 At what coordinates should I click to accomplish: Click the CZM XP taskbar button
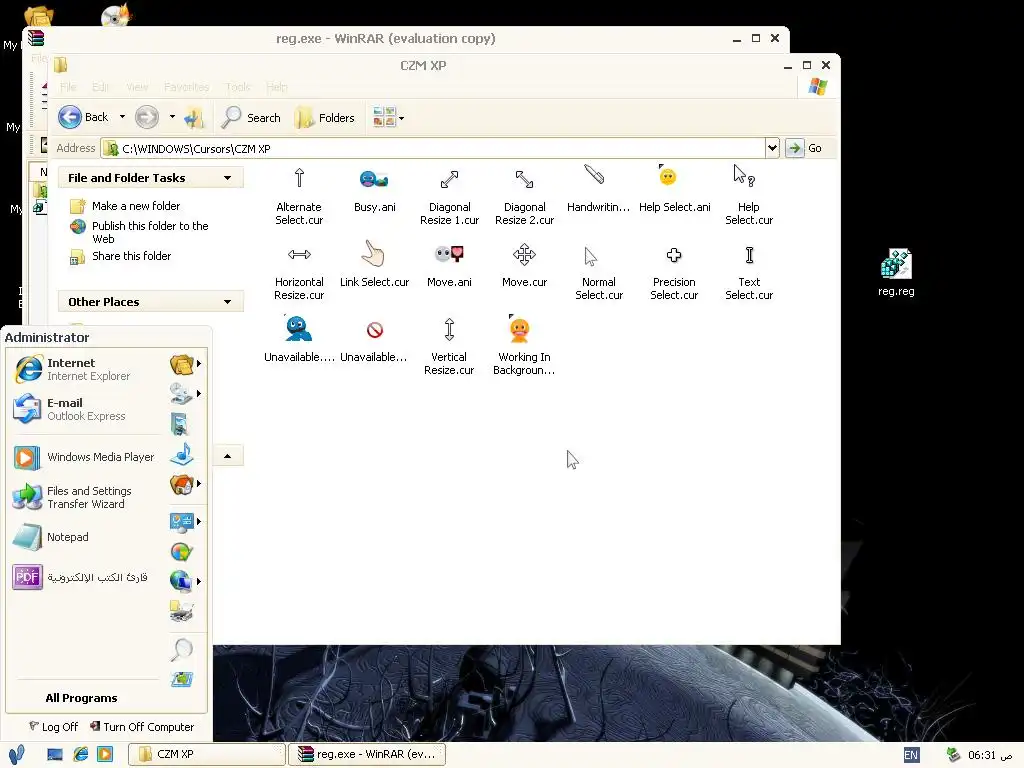[x=206, y=754]
